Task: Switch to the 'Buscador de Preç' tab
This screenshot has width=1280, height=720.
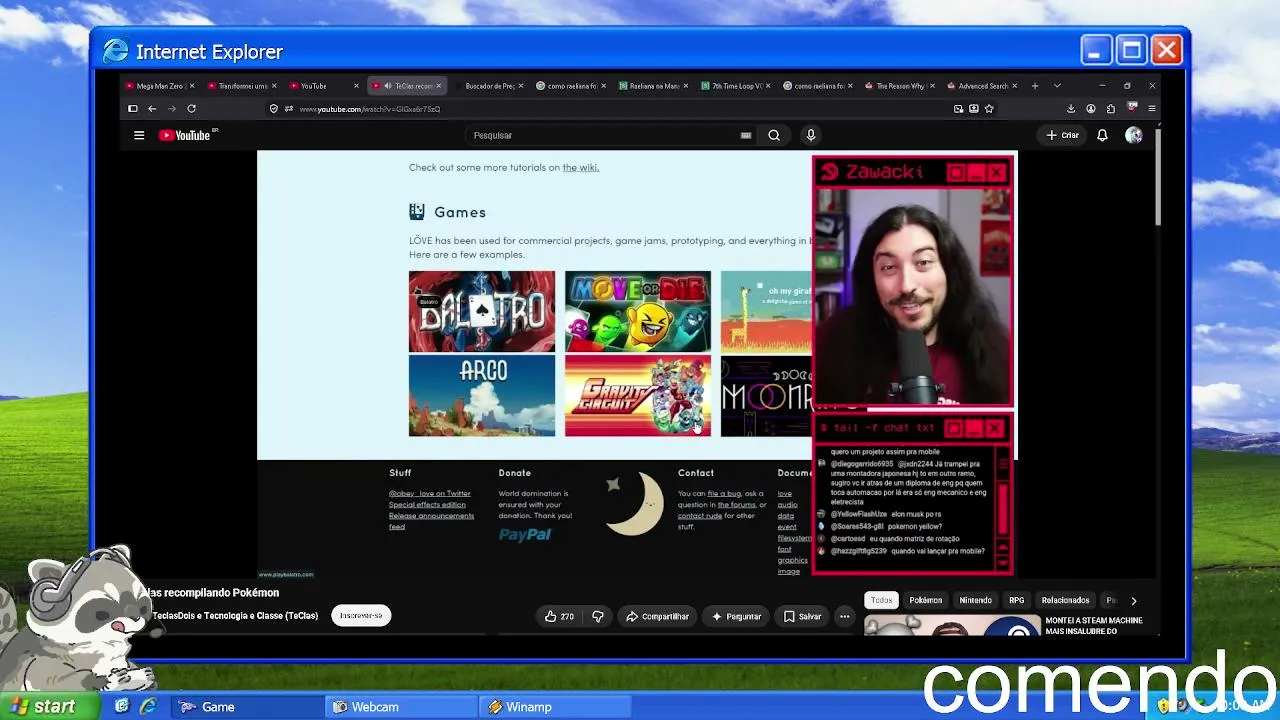Action: (490, 86)
